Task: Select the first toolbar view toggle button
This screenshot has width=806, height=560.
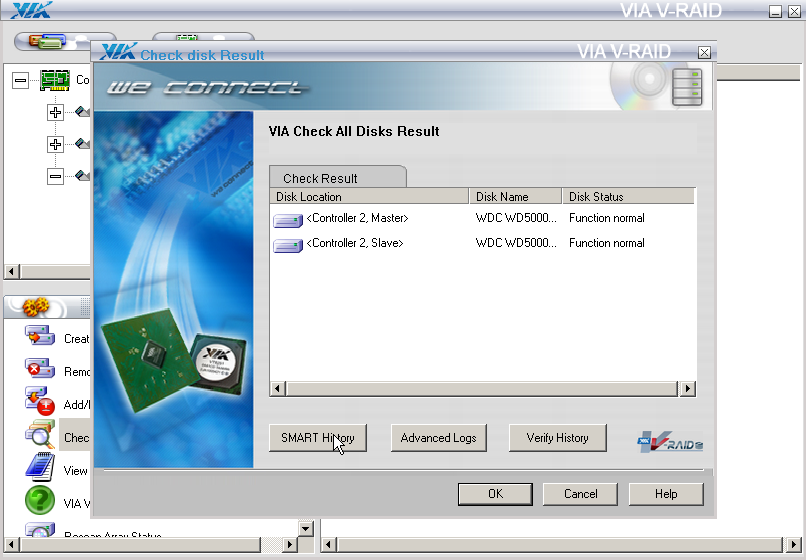Action: 65,41
